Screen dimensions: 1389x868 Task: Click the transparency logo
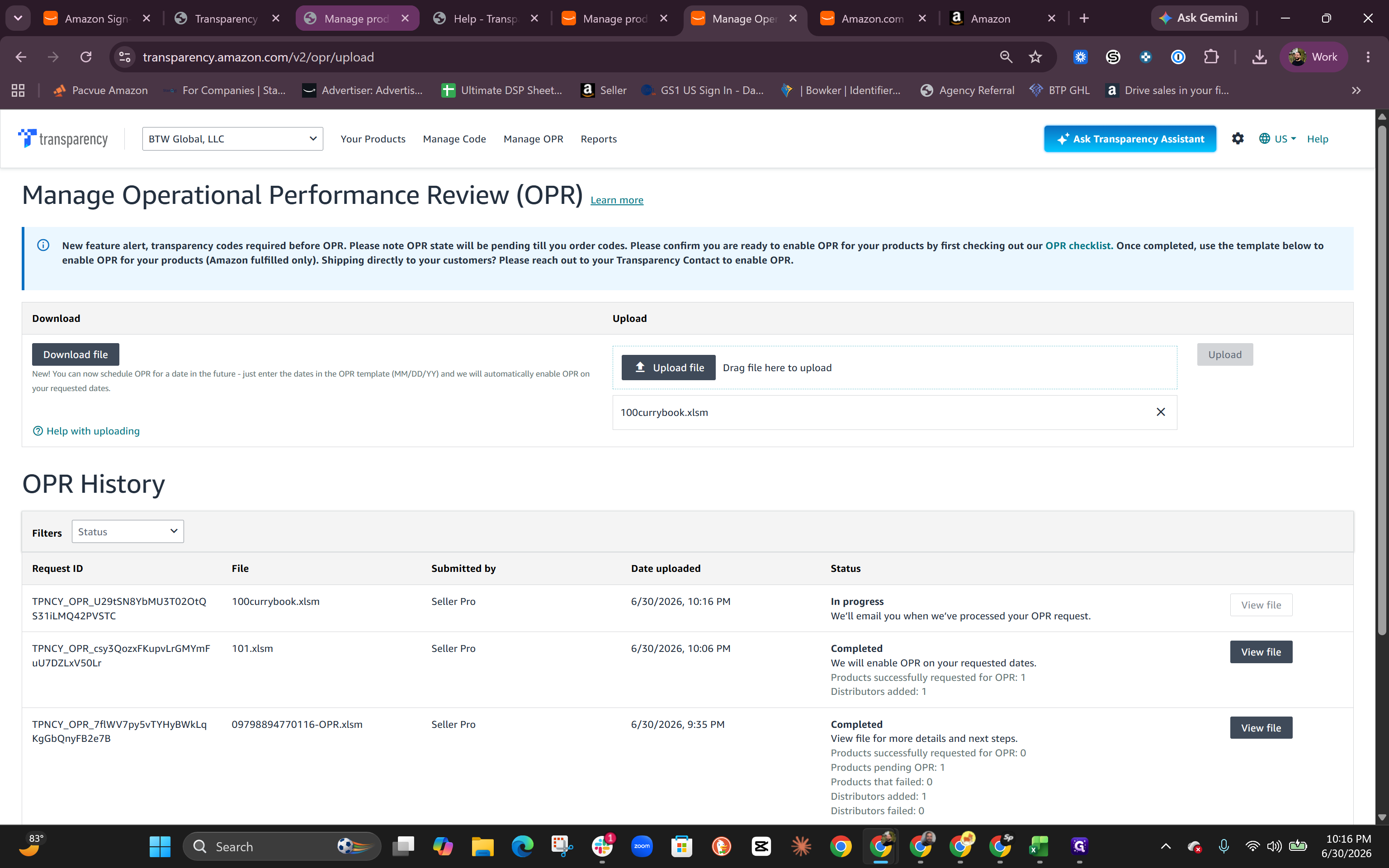(63, 138)
